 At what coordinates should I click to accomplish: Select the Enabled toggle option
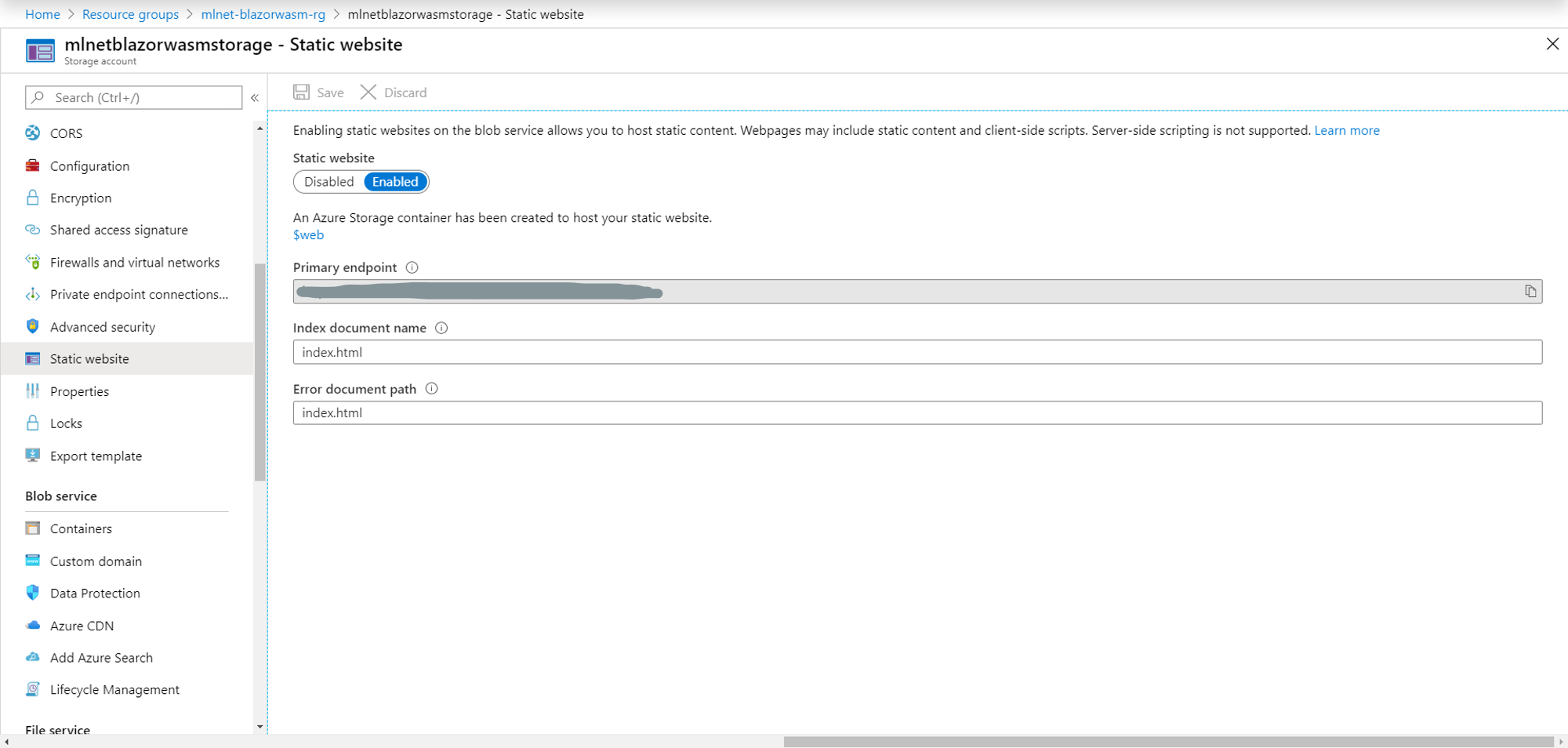(395, 181)
